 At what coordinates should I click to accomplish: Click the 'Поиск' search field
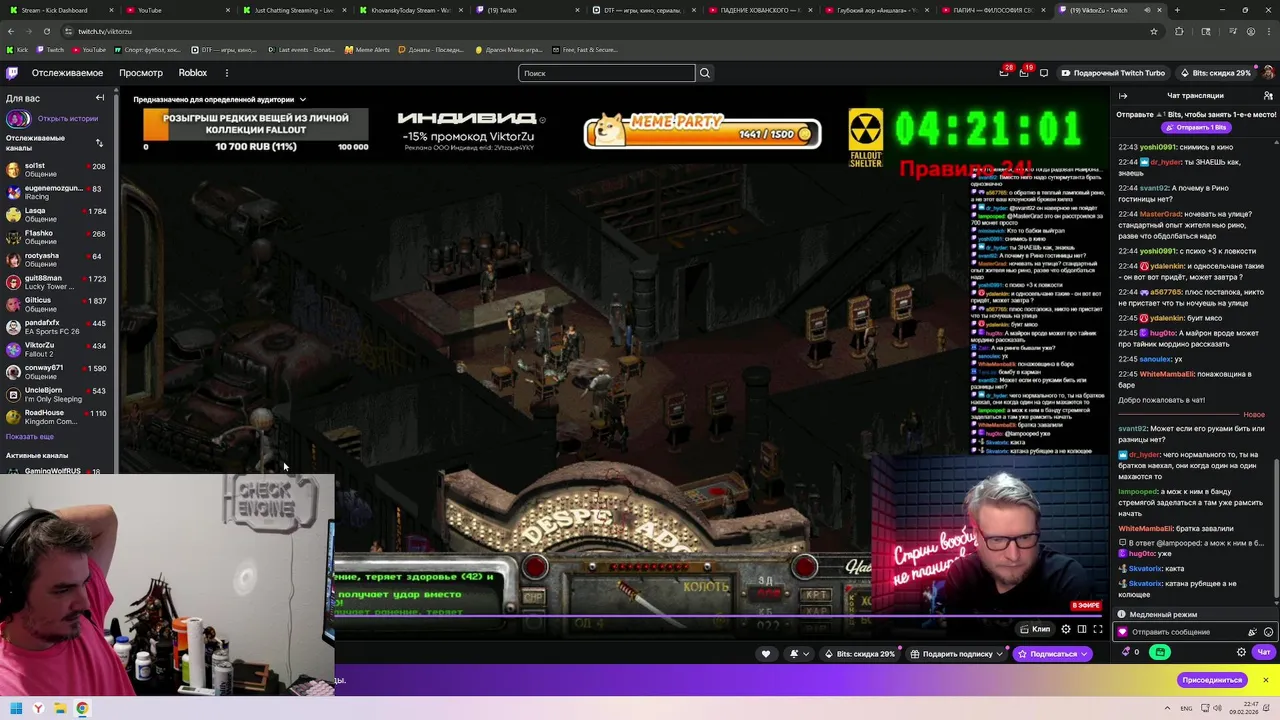[x=606, y=73]
